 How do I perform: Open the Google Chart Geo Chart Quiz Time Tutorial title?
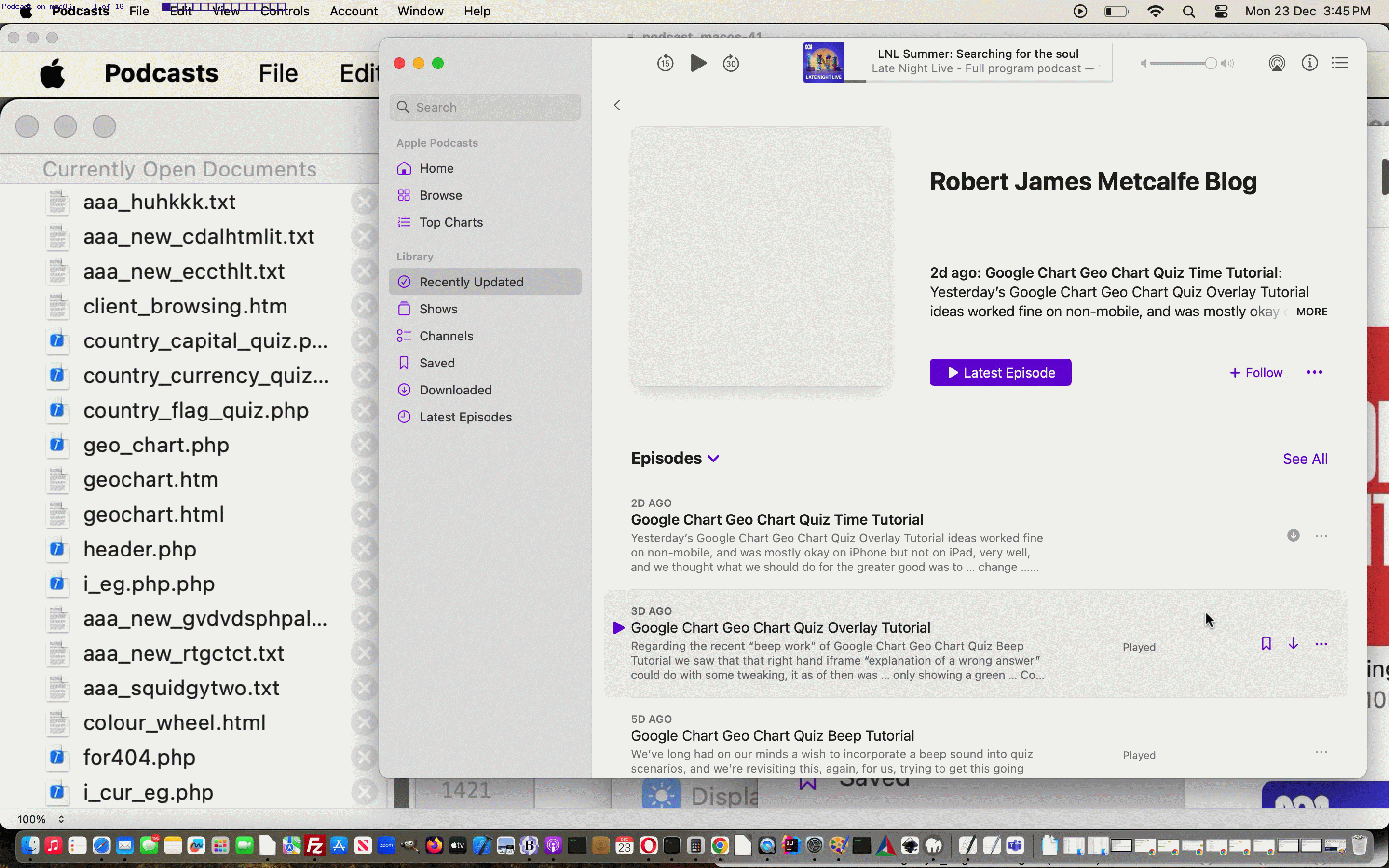(777, 519)
